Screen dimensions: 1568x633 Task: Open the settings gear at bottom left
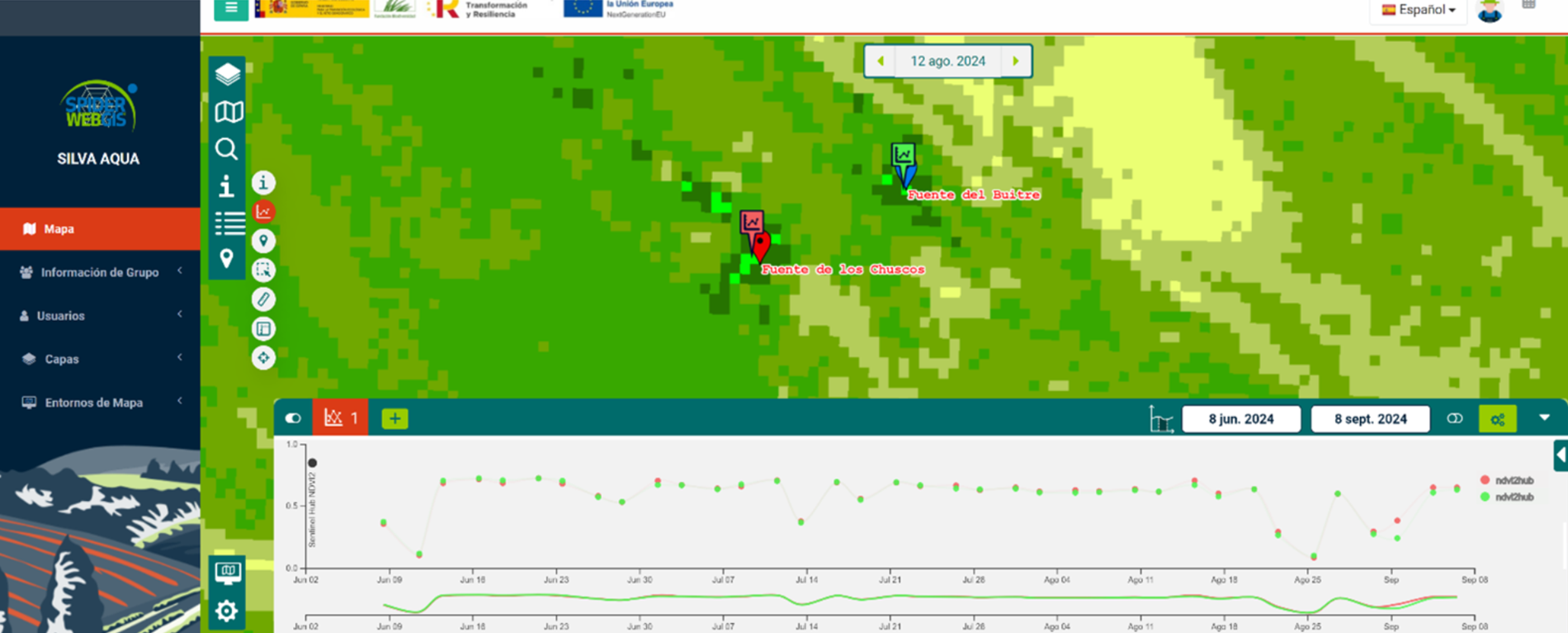coord(227,612)
